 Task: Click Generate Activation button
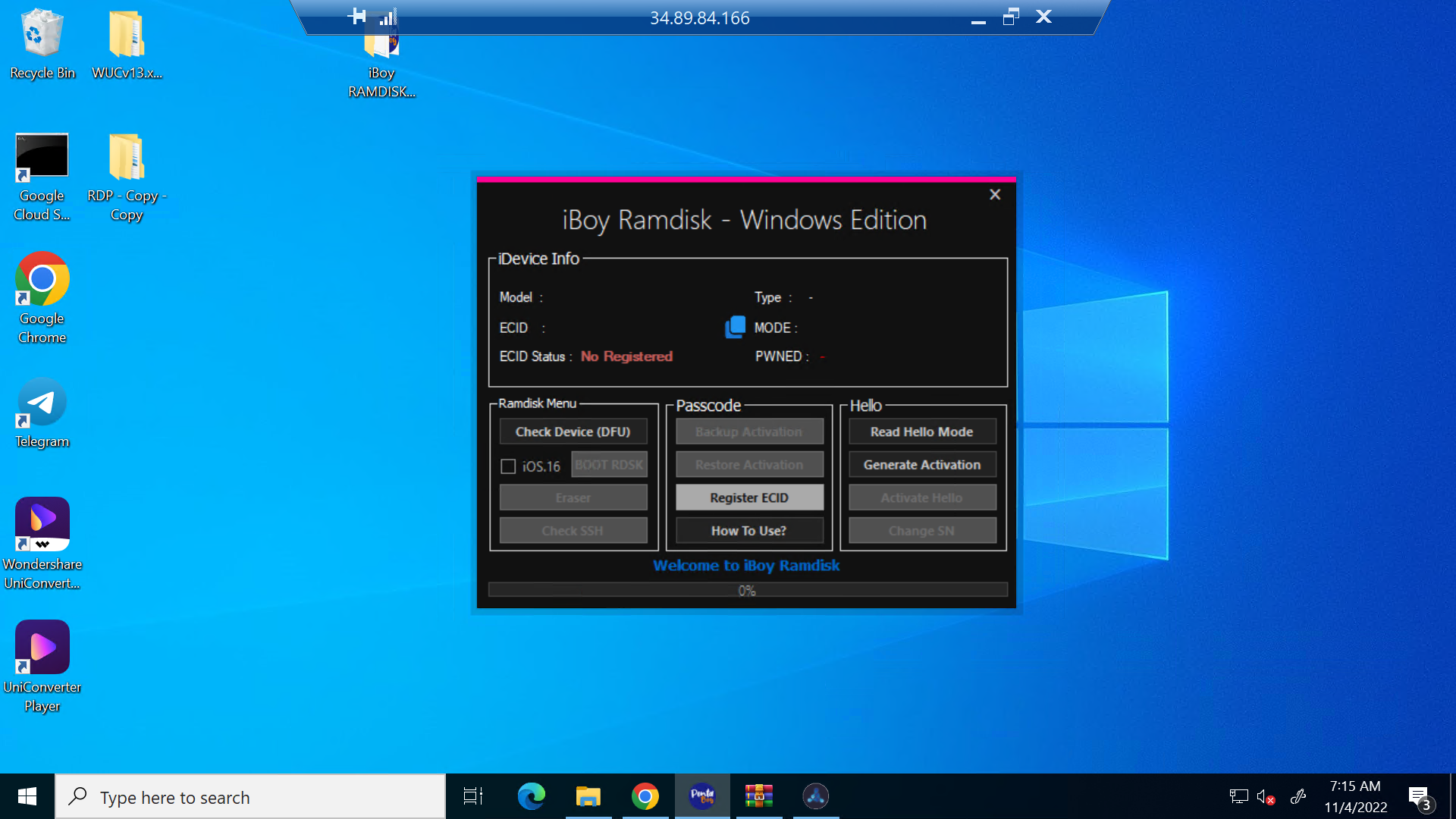pyautogui.click(x=921, y=464)
